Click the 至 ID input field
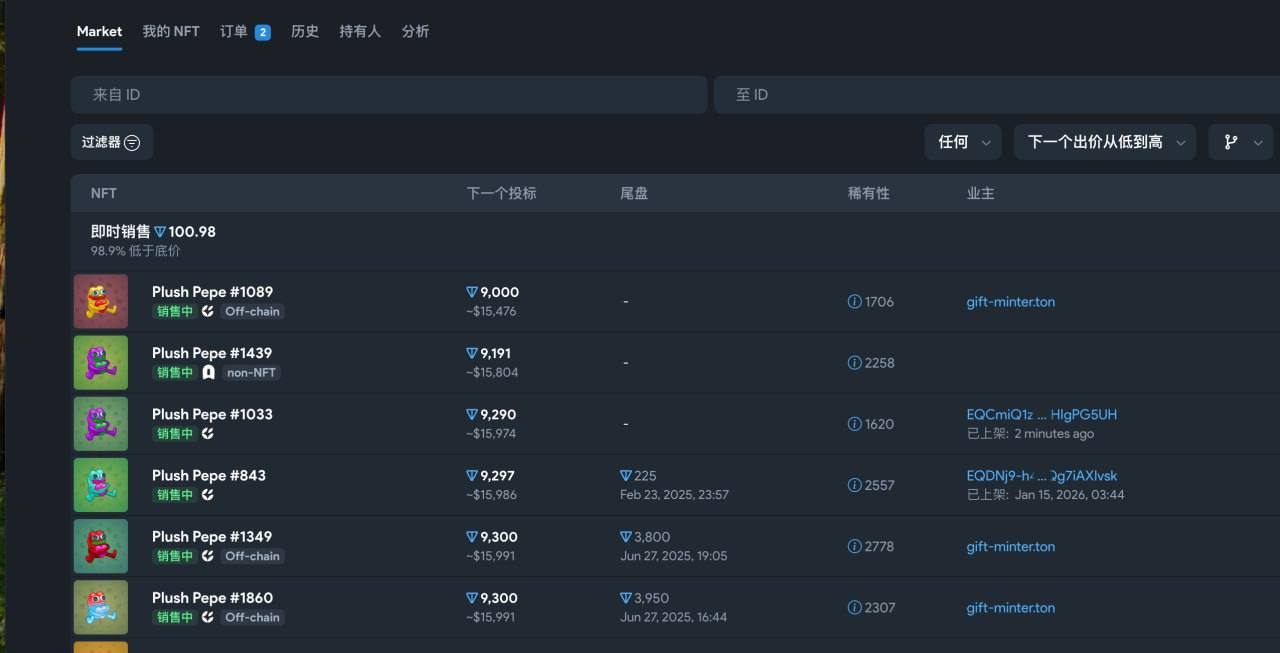The image size is (1280, 653). (x=996, y=95)
